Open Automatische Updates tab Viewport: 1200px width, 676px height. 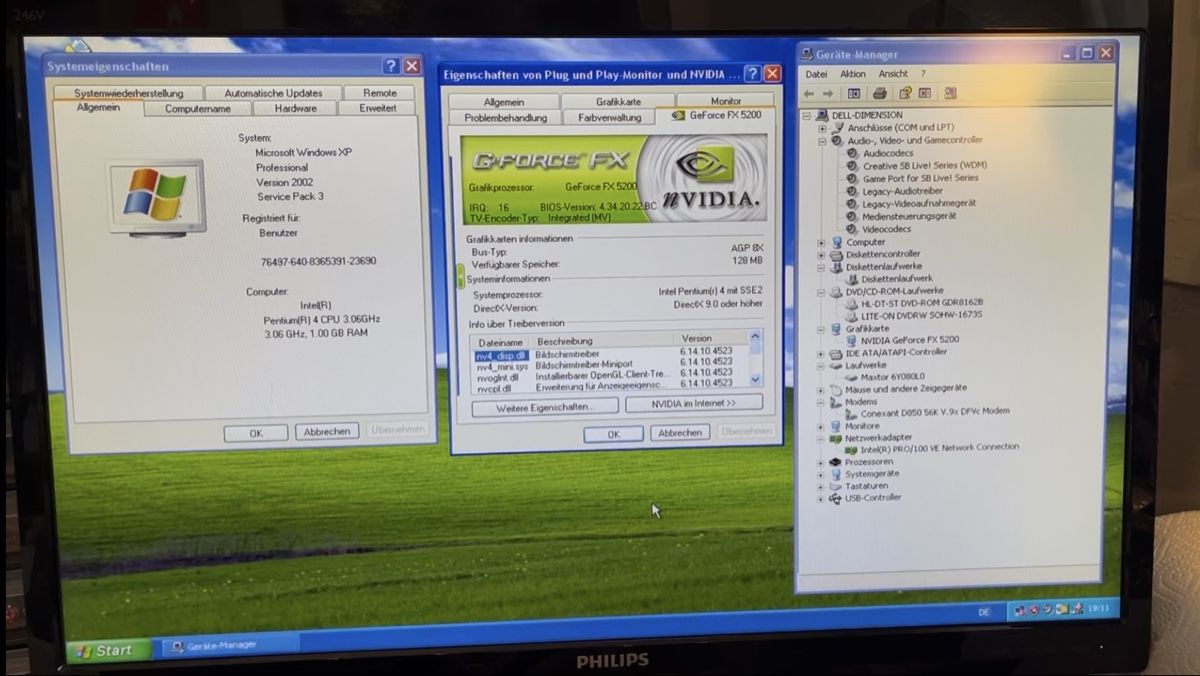[x=273, y=93]
